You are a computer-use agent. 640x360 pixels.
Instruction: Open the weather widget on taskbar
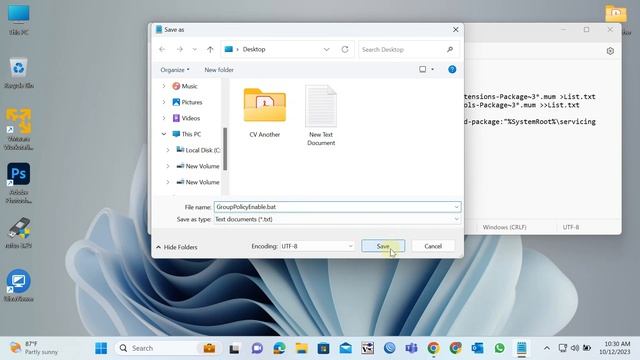click(34, 348)
